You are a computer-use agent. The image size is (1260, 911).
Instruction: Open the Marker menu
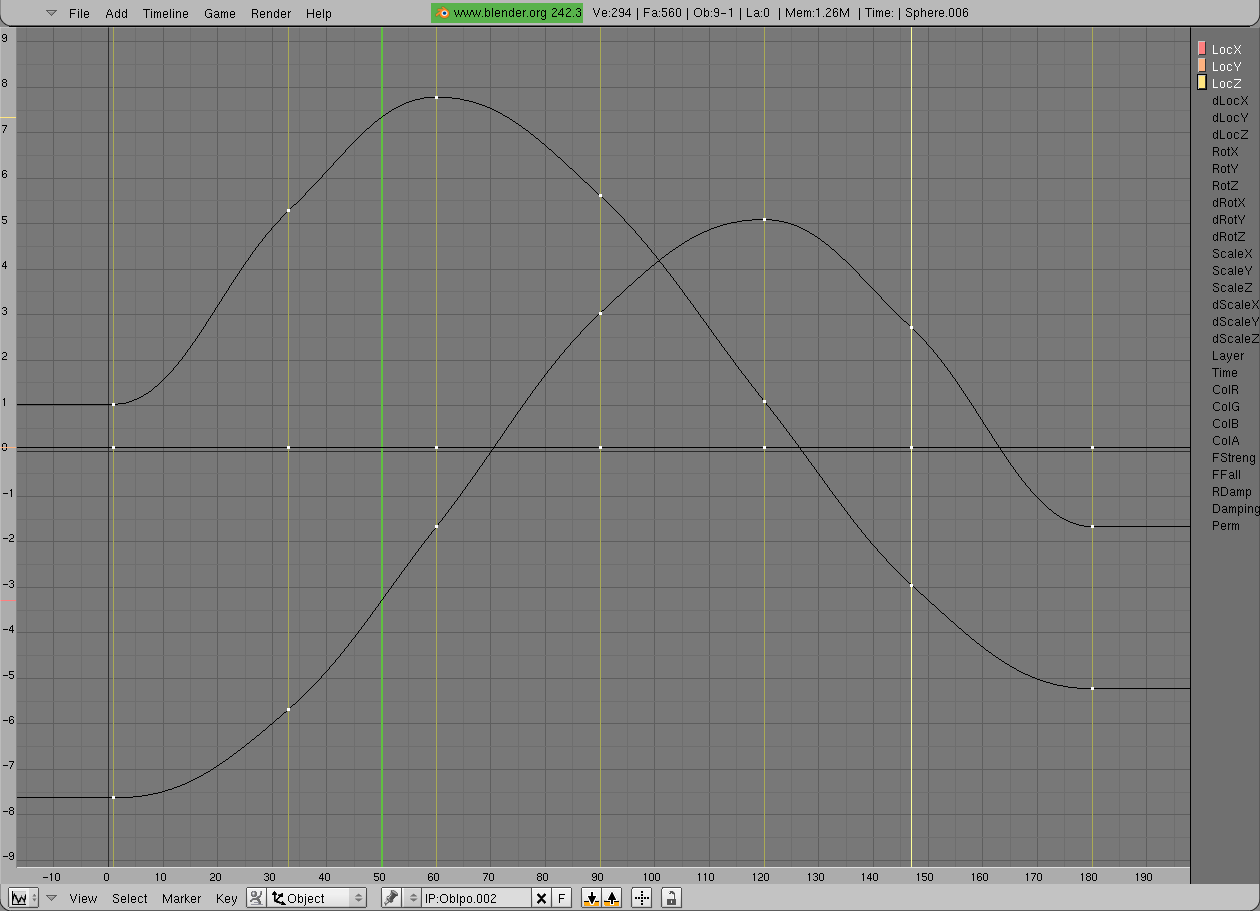coord(182,898)
